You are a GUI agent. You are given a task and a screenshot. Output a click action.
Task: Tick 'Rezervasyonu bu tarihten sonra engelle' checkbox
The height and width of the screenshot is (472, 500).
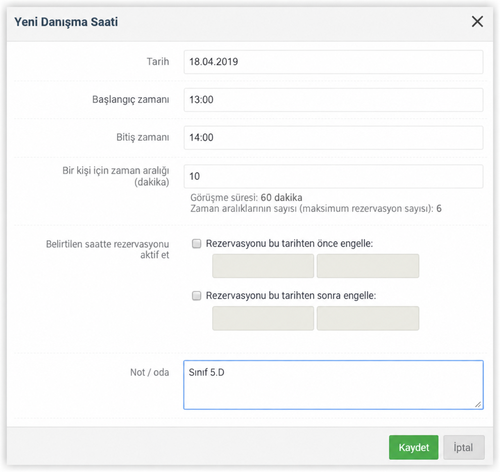196,296
